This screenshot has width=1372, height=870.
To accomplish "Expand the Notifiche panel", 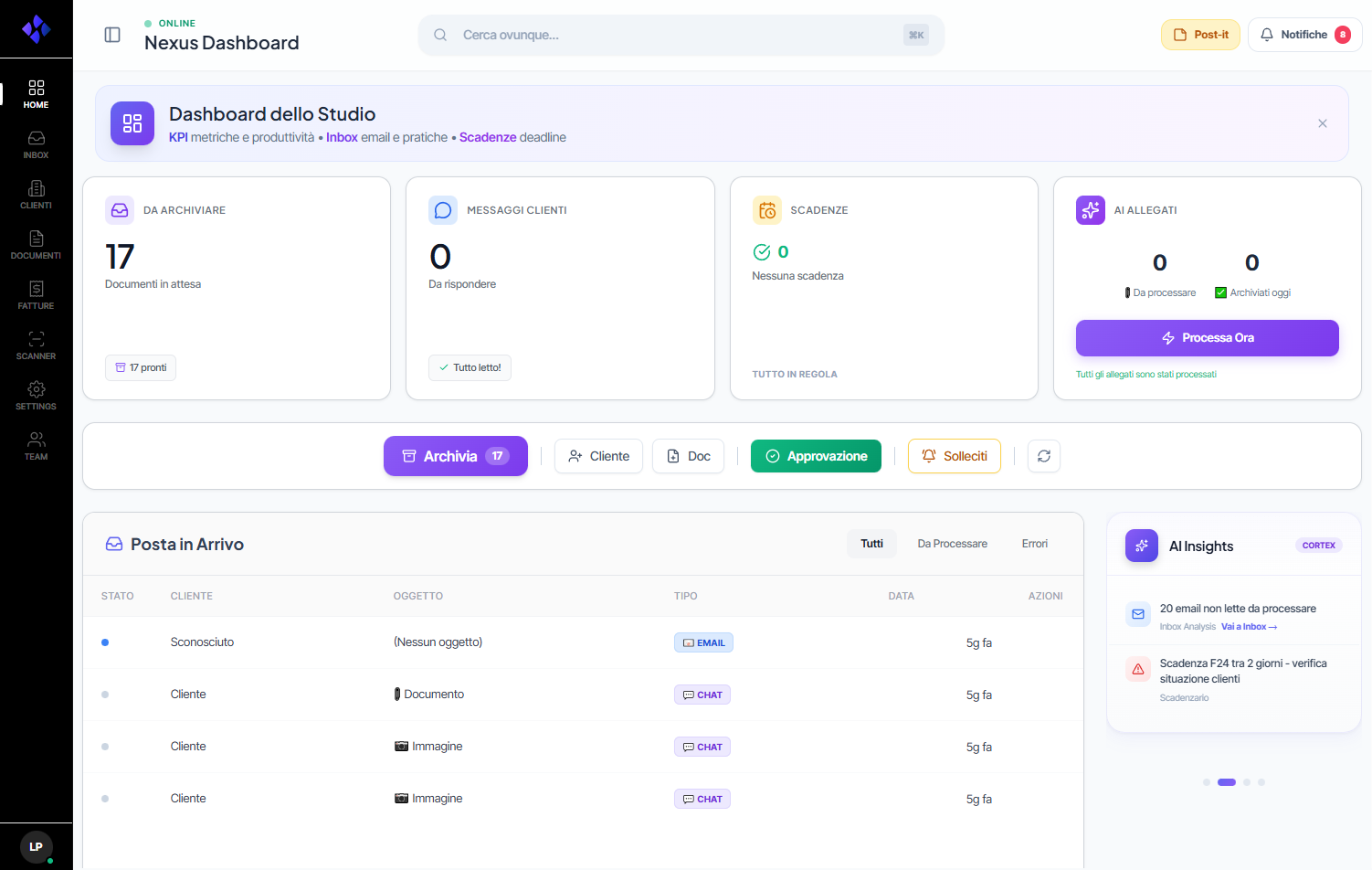I will pyautogui.click(x=1304, y=34).
